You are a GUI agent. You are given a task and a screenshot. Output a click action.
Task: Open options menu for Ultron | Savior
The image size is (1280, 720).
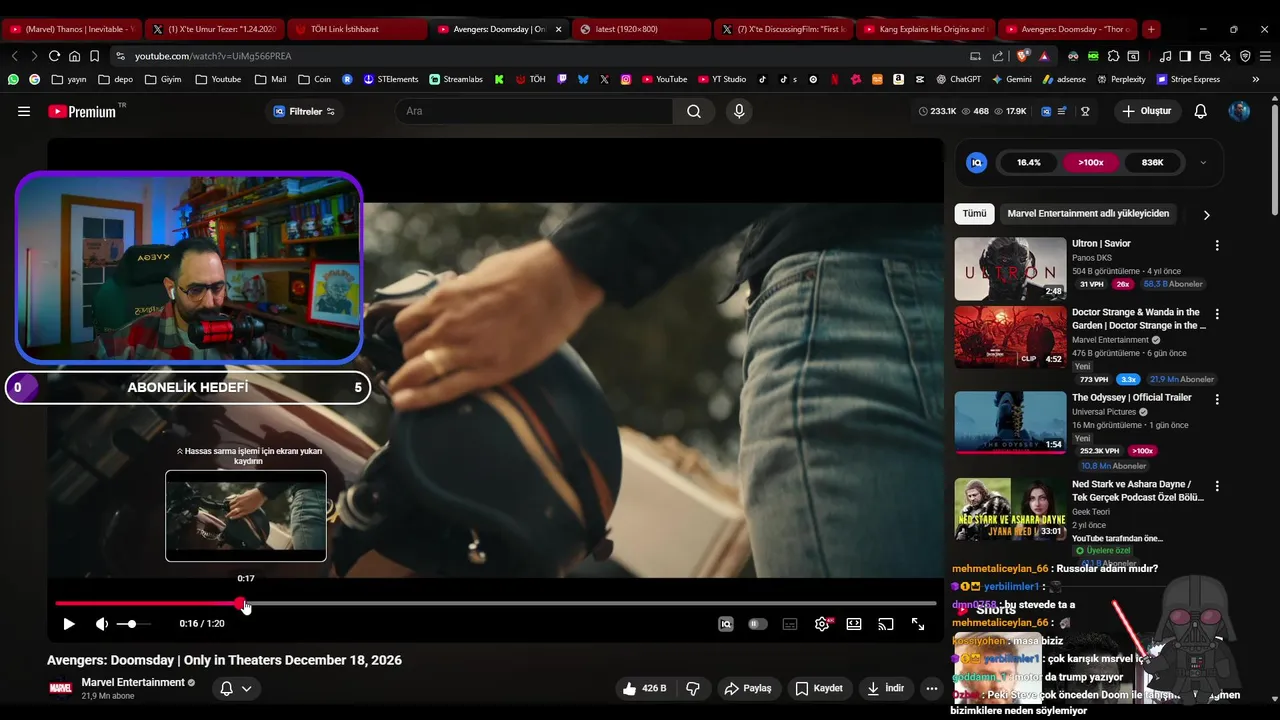point(1217,245)
